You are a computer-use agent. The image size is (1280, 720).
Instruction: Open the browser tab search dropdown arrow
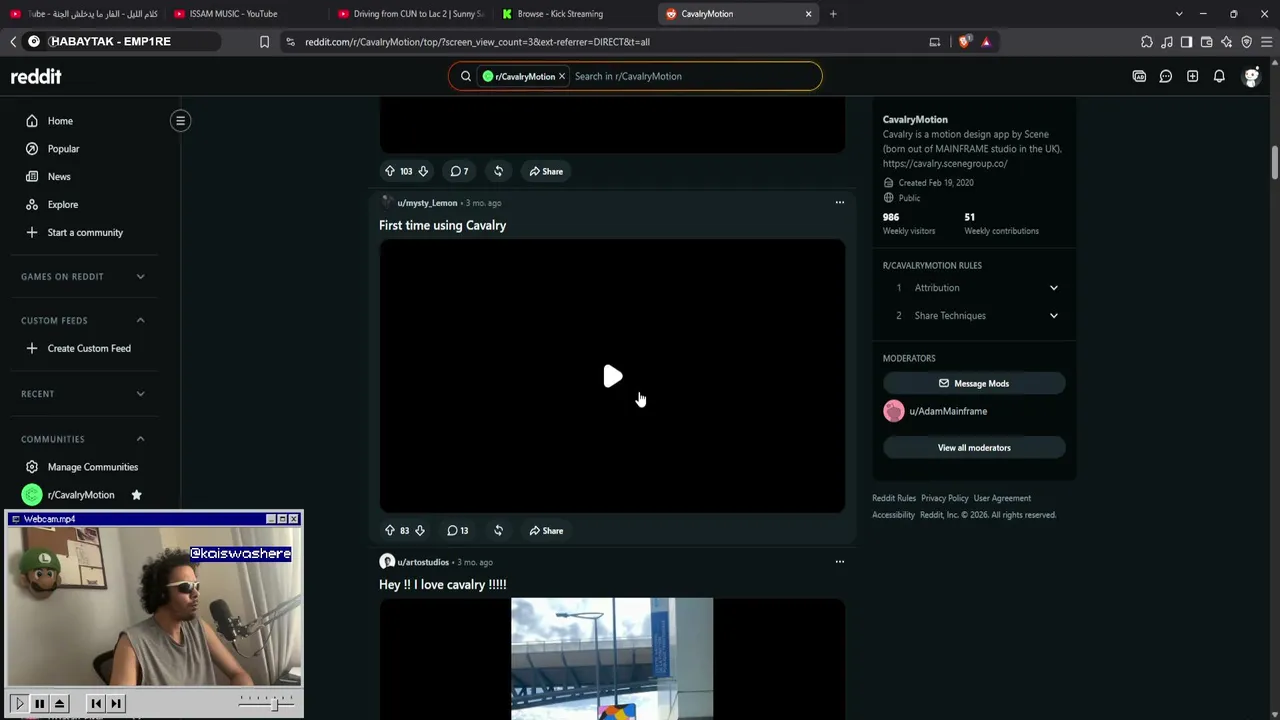(1179, 14)
